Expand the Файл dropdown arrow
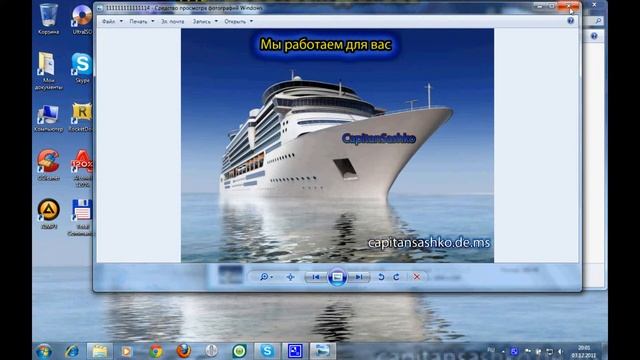 [121, 21]
